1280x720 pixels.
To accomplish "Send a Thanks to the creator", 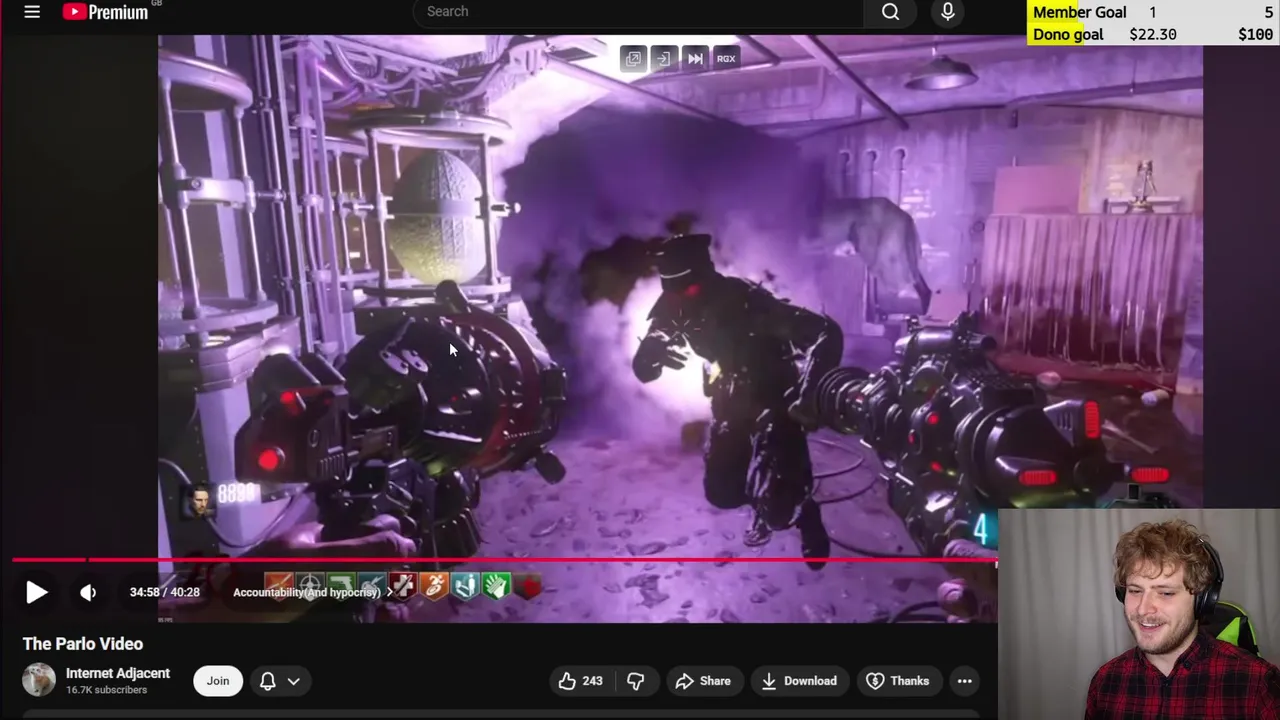I will [898, 681].
